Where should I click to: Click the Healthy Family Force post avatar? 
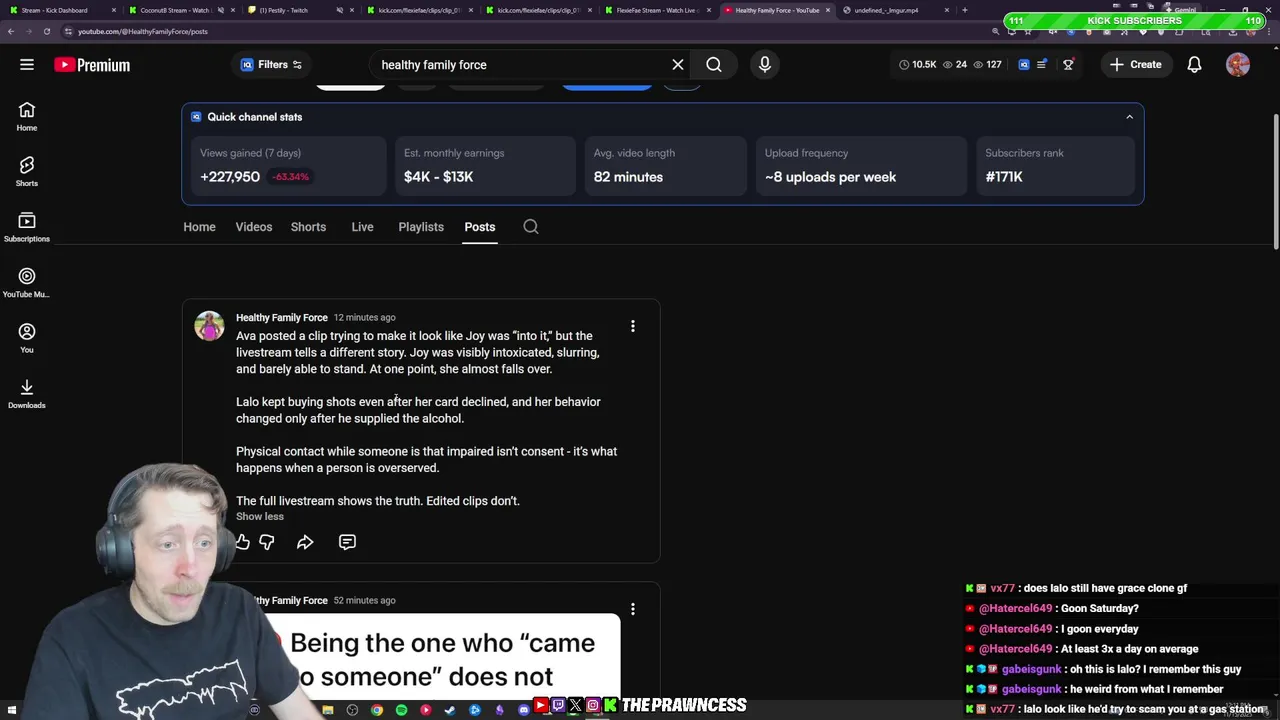pyautogui.click(x=209, y=326)
